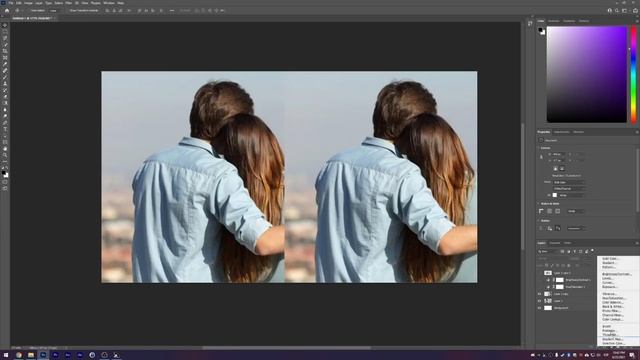Switch to the Adjustments tab
The image size is (640, 360).
click(x=562, y=132)
